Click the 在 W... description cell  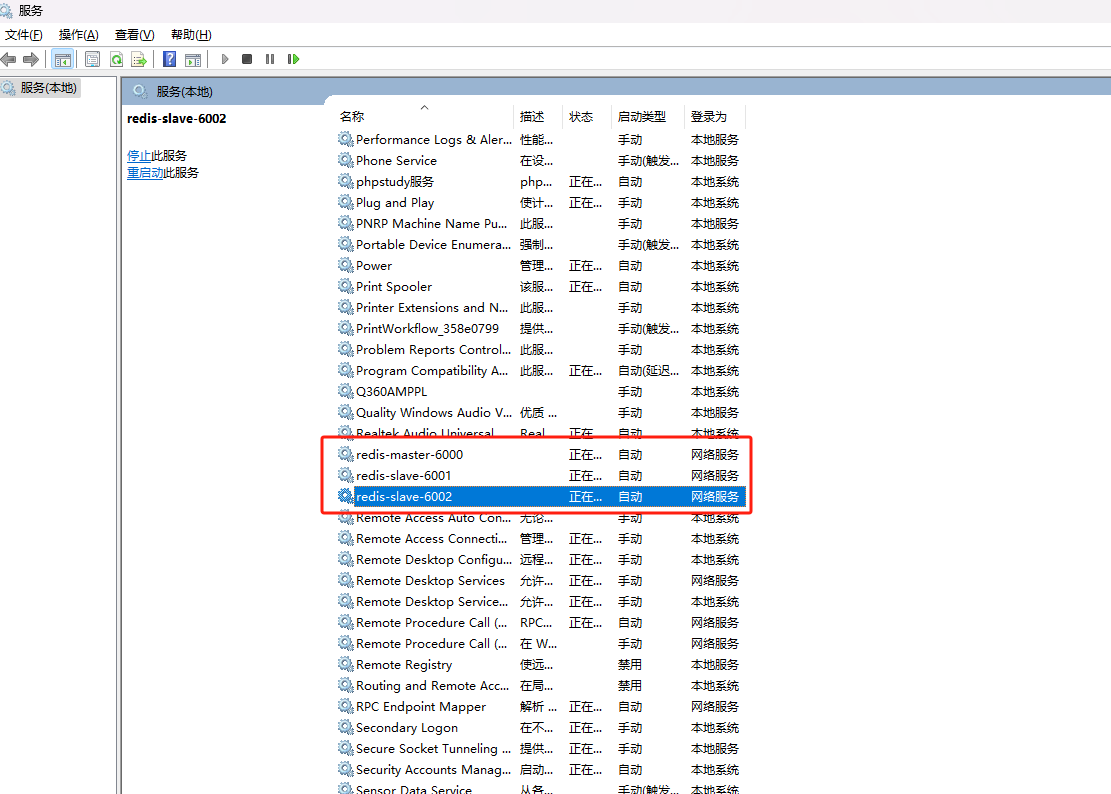(x=538, y=644)
